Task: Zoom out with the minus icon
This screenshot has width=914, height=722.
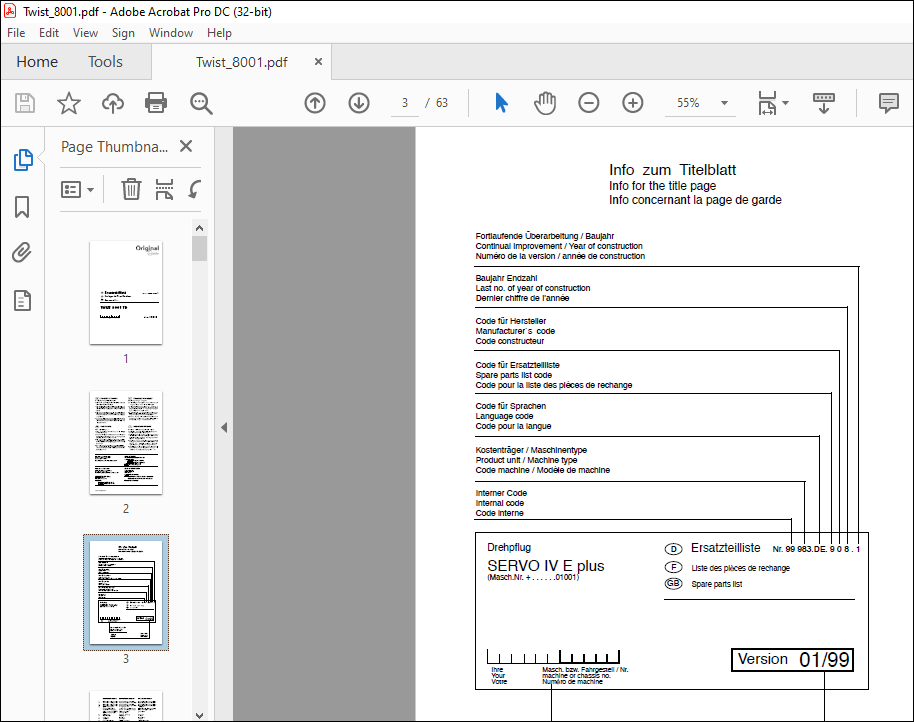Action: pyautogui.click(x=589, y=103)
